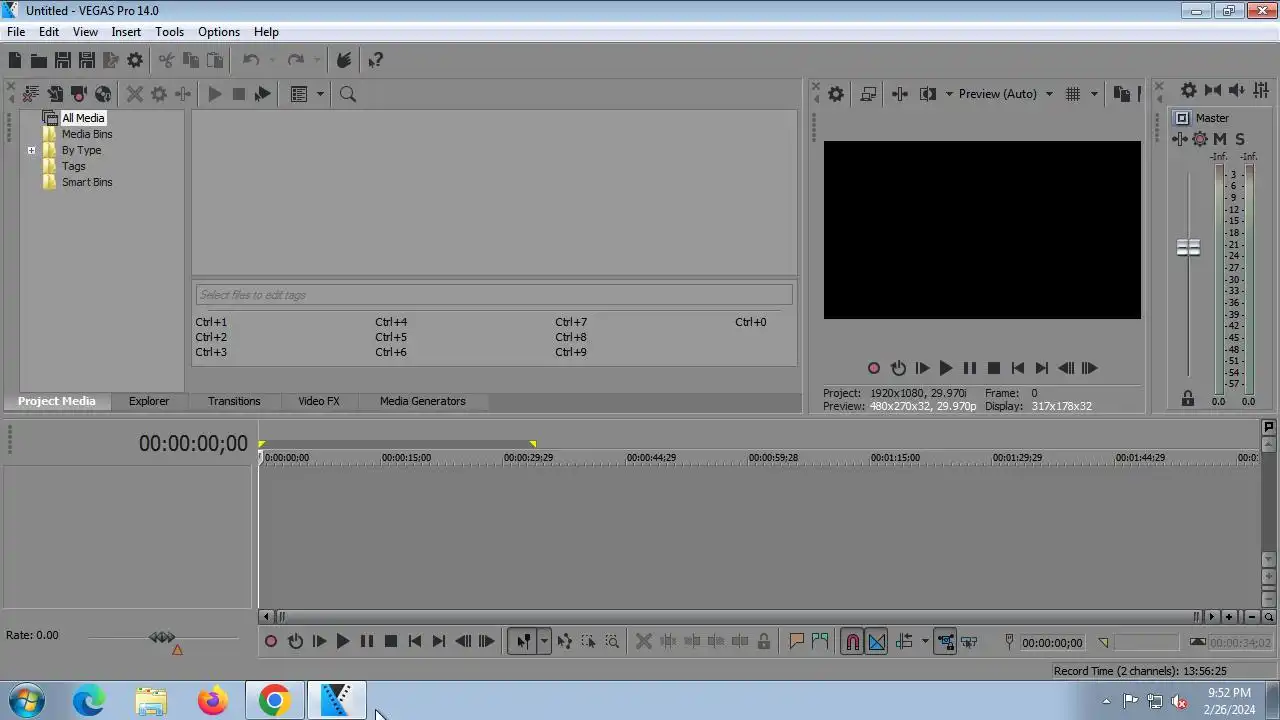Activate the What's This help icon
1280x720 pixels.
(375, 61)
